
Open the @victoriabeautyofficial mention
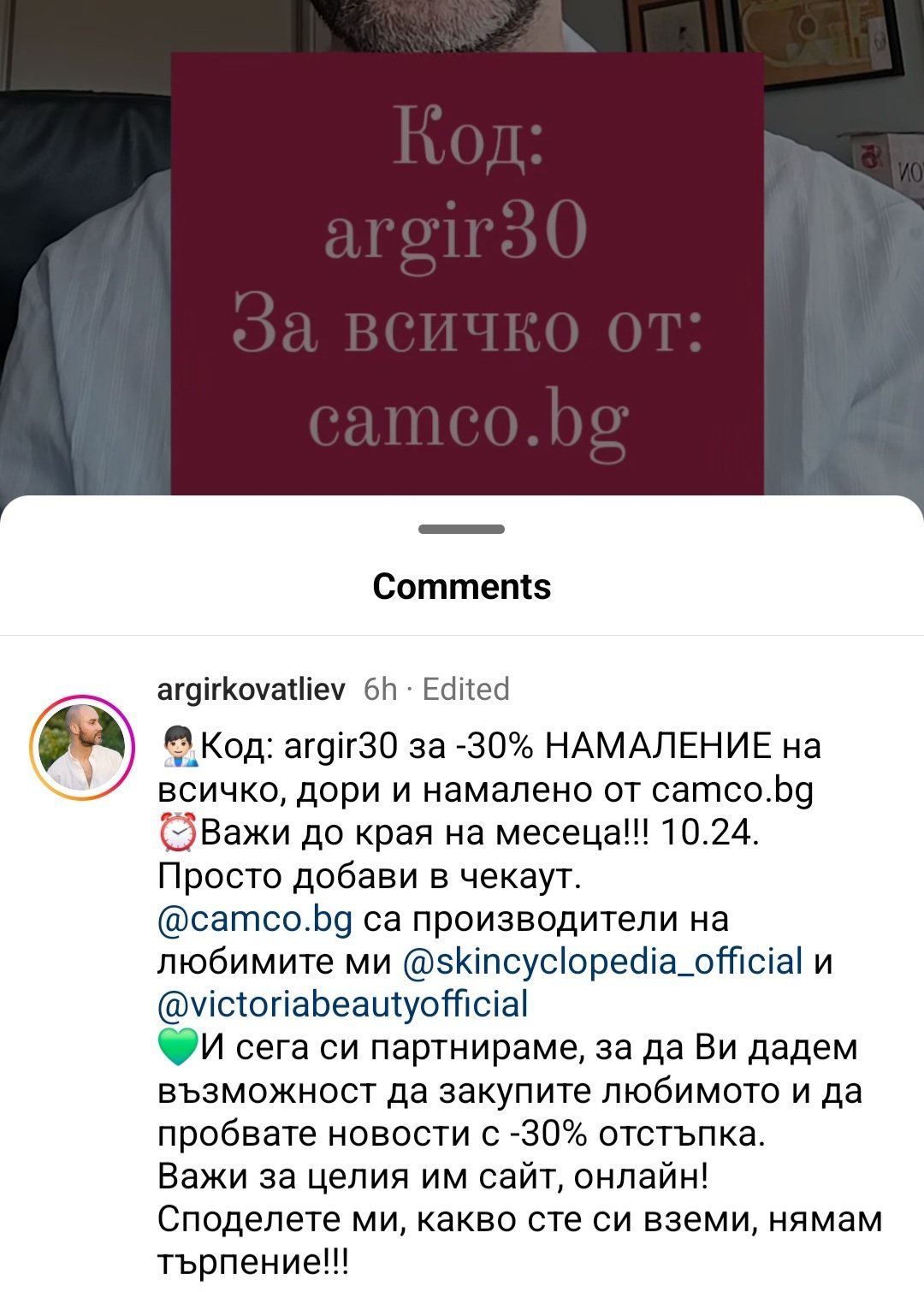tap(343, 1005)
